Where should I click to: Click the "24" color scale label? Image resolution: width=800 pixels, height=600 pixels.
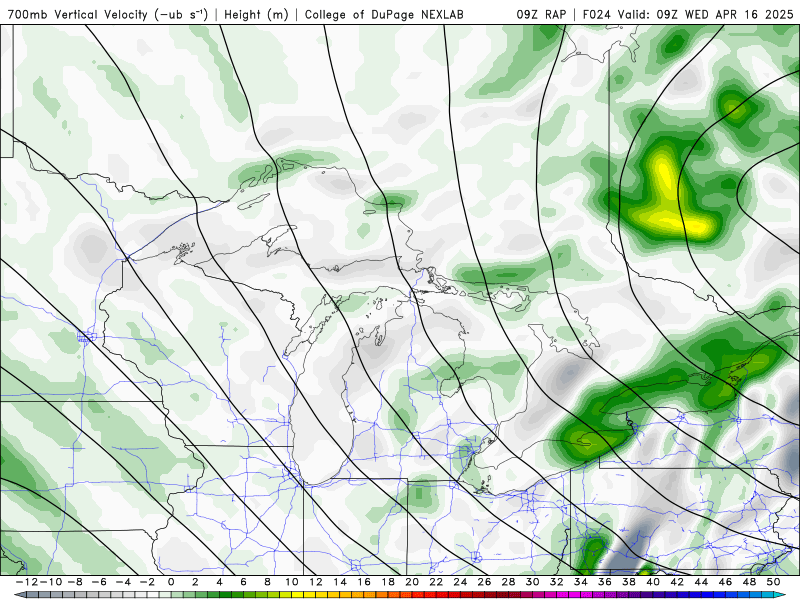coord(460,582)
